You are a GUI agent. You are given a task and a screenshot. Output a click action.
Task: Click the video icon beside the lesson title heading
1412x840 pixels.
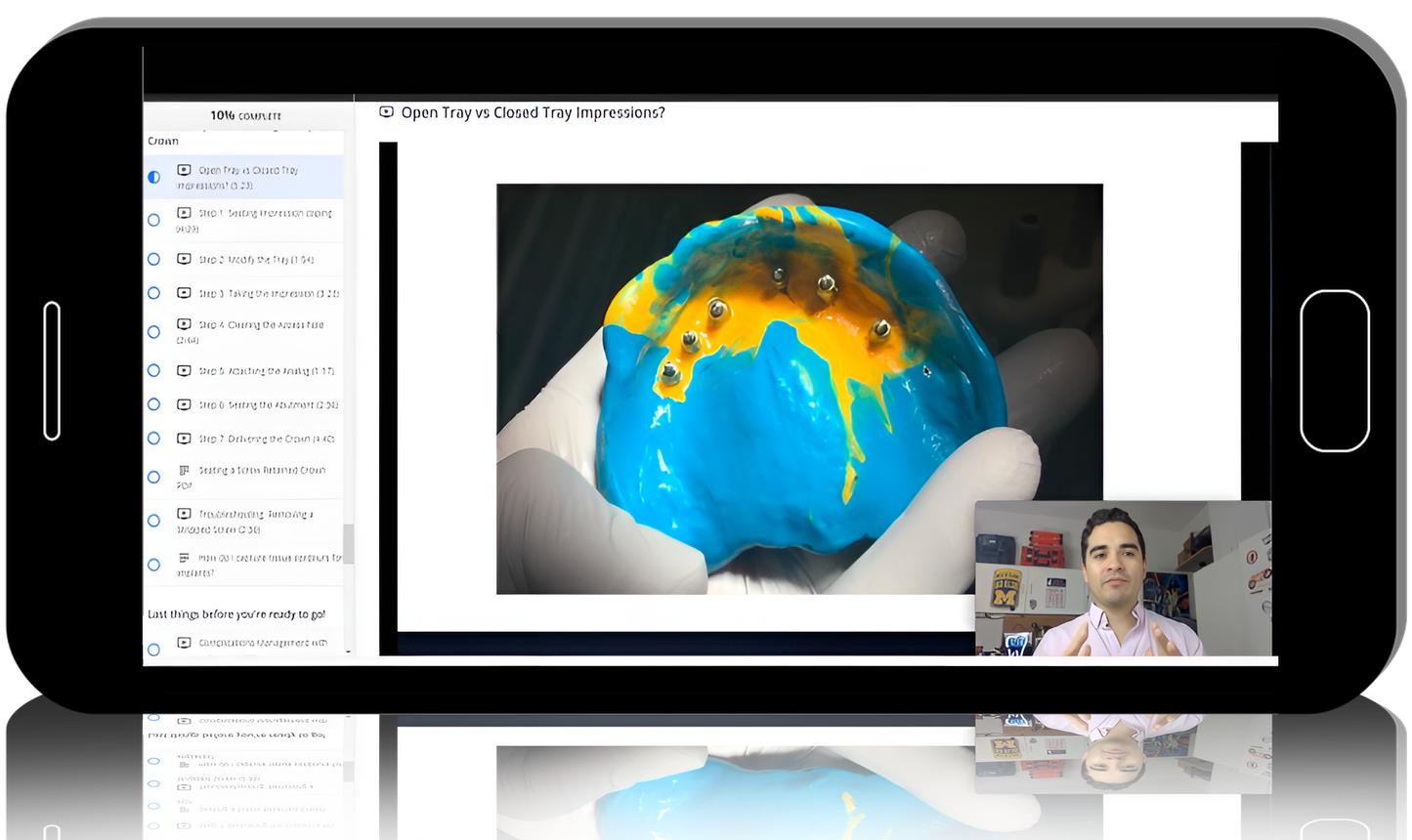click(387, 112)
